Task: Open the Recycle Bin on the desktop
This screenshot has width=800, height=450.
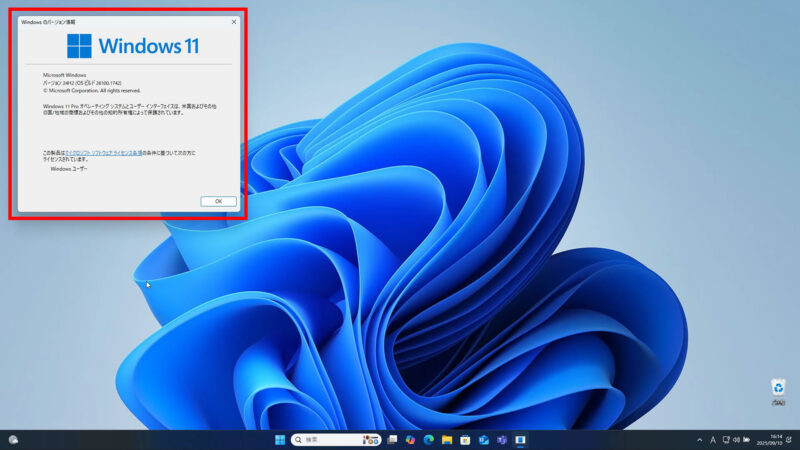Action: click(x=778, y=388)
